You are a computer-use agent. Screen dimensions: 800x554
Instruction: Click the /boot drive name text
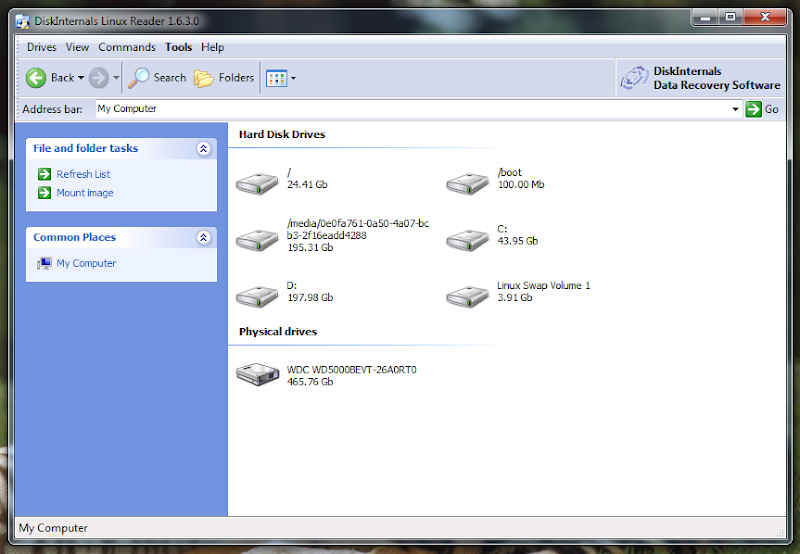510,172
